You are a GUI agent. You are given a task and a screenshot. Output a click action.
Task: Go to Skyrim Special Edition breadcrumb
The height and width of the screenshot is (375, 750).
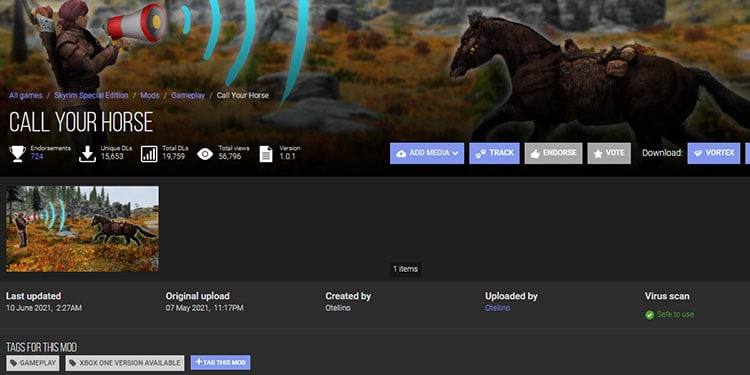(91, 96)
